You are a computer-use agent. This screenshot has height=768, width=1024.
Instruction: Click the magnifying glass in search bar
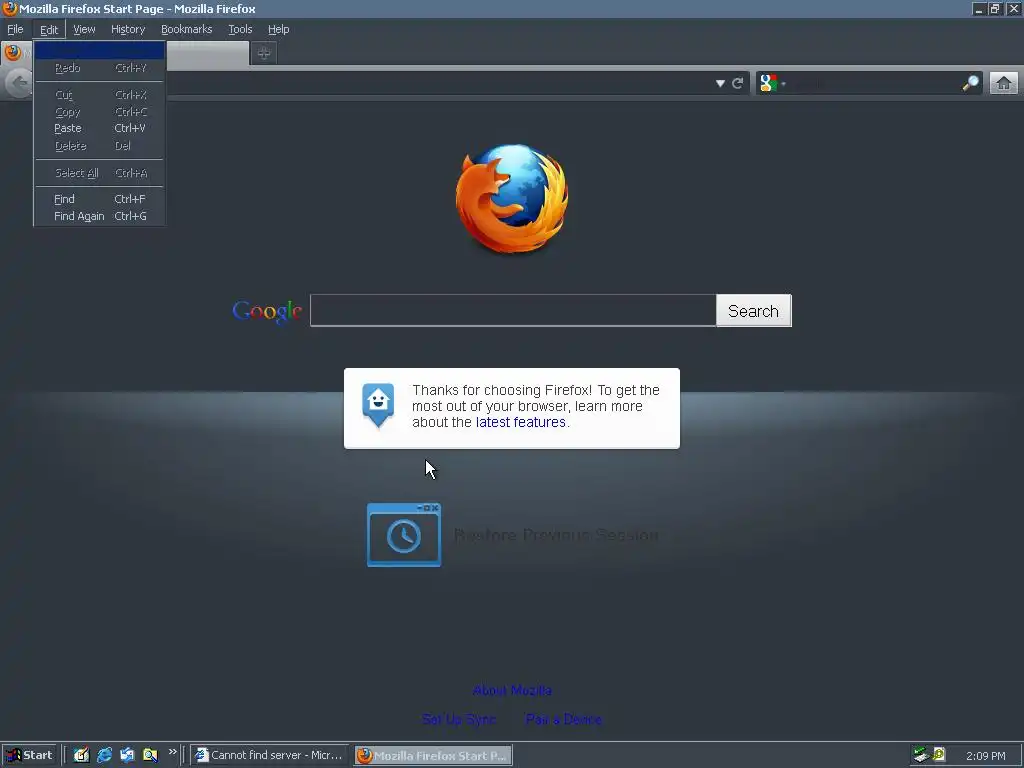[970, 83]
